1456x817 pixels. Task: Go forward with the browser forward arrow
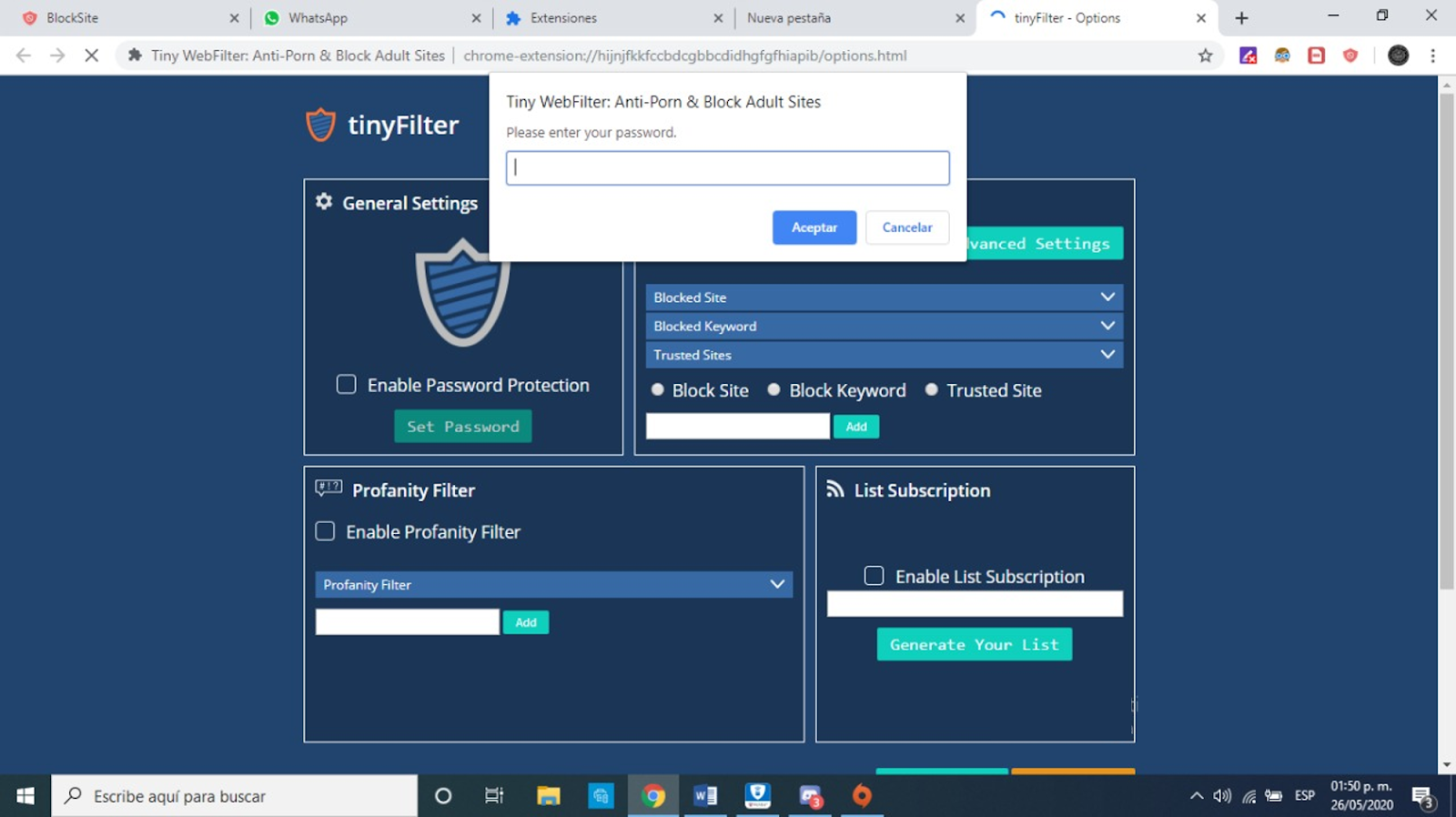click(x=57, y=55)
